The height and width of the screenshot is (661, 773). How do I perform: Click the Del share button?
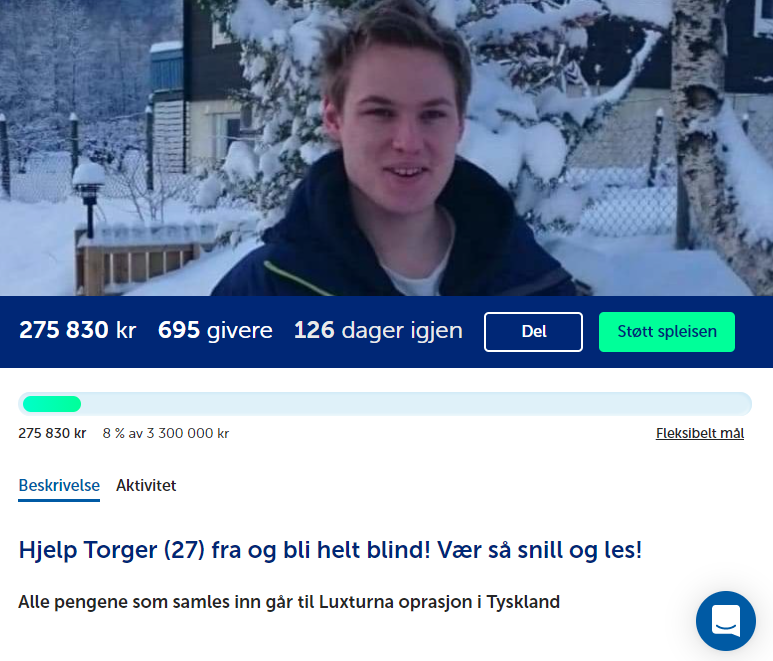click(x=533, y=332)
